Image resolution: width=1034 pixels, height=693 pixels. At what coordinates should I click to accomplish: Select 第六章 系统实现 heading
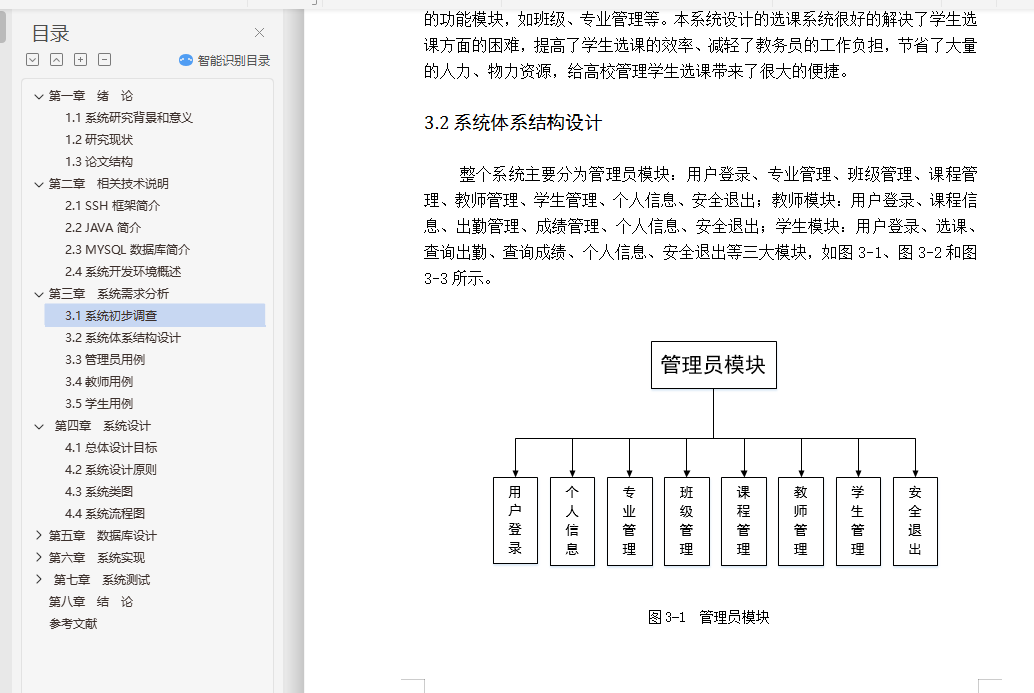tap(97, 558)
